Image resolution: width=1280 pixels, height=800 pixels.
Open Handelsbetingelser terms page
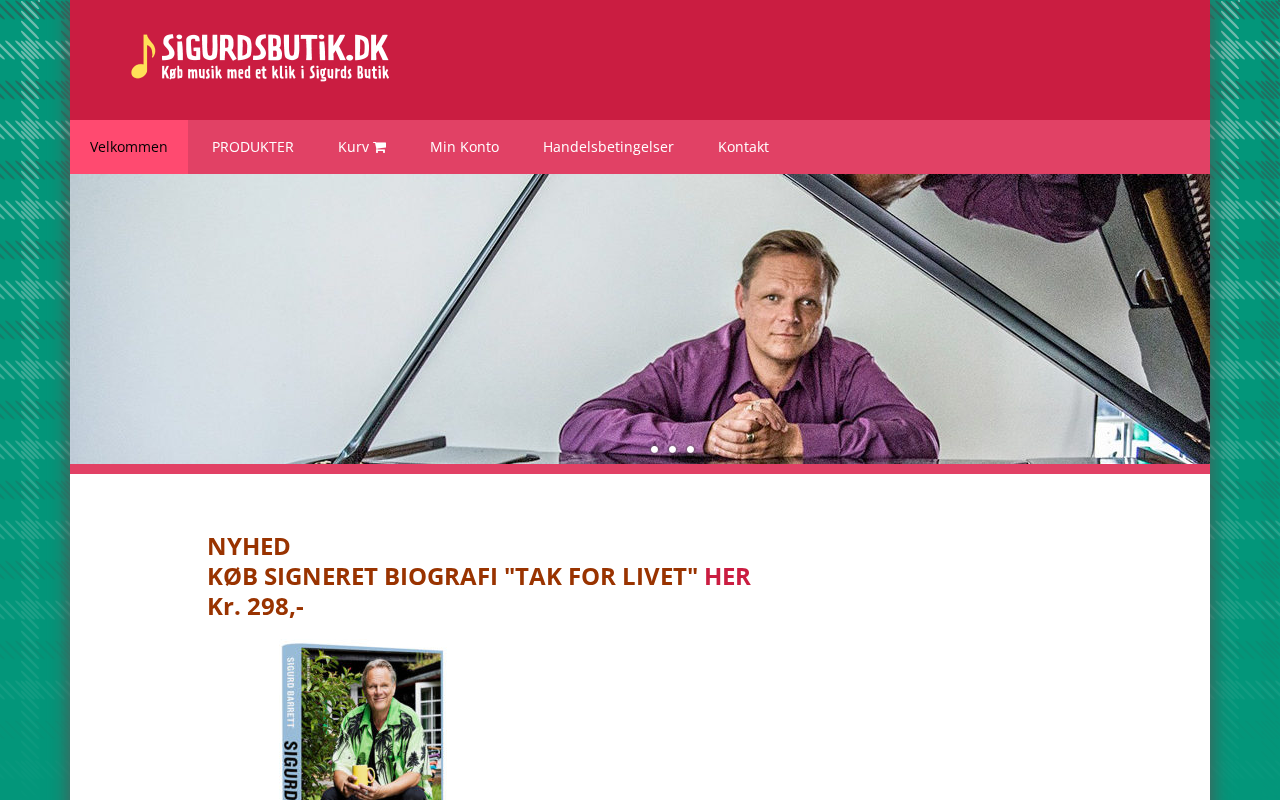click(x=608, y=147)
